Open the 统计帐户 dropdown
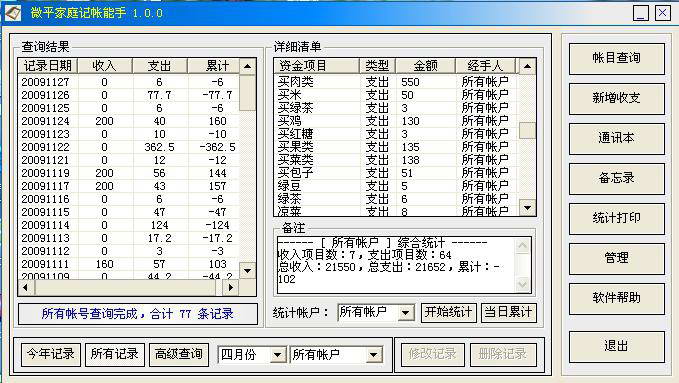679x383 pixels. pyautogui.click(x=406, y=313)
